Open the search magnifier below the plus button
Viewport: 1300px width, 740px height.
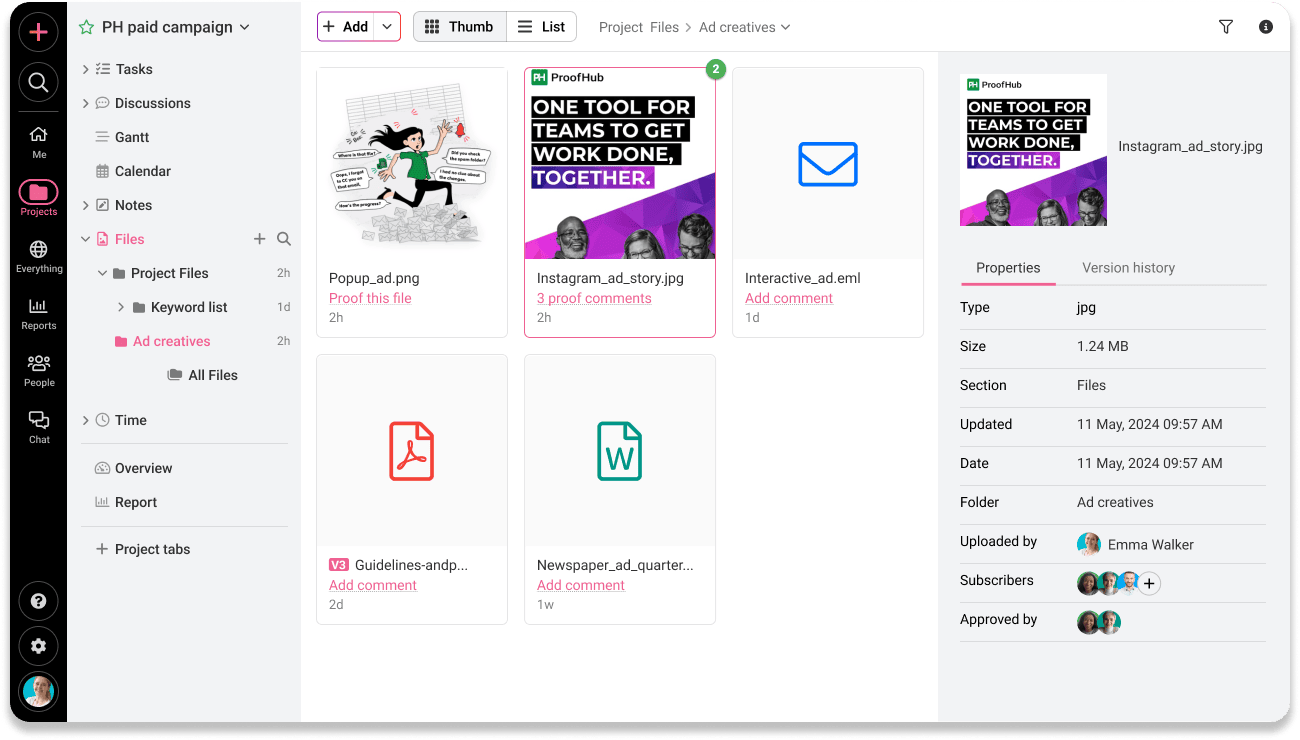click(x=38, y=82)
